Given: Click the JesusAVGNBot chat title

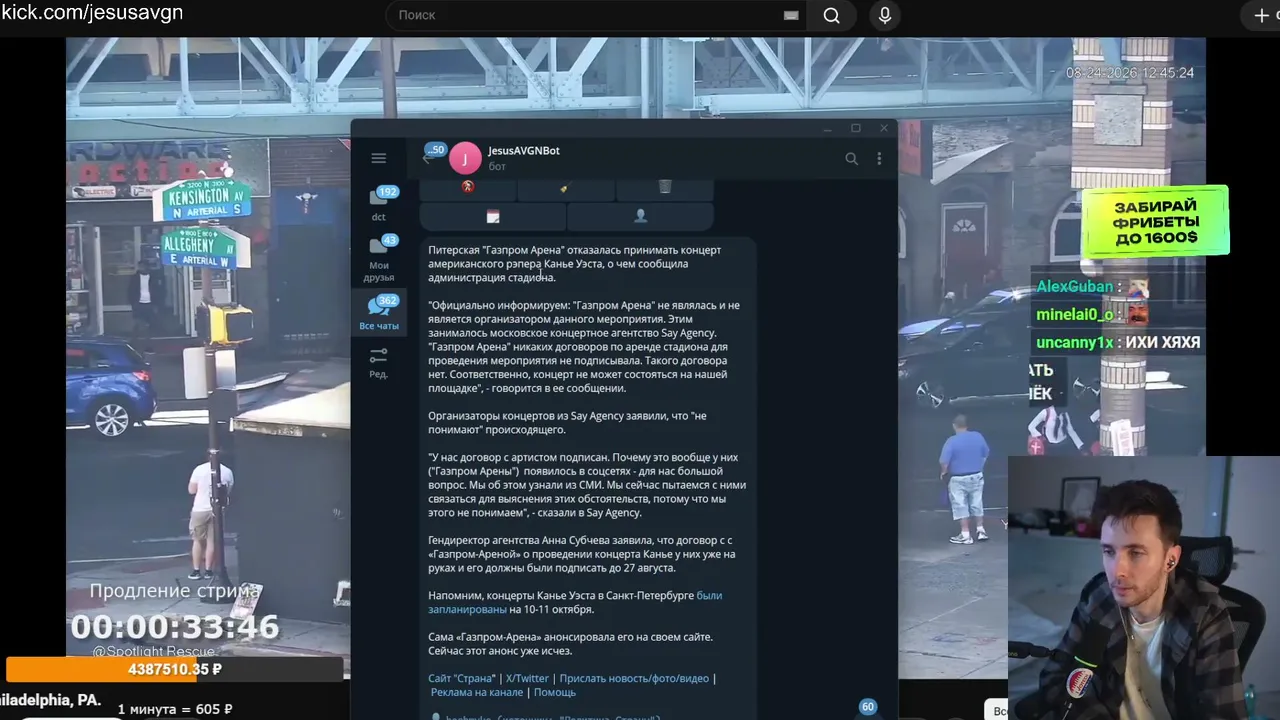Looking at the screenshot, I should pyautogui.click(x=524, y=151).
